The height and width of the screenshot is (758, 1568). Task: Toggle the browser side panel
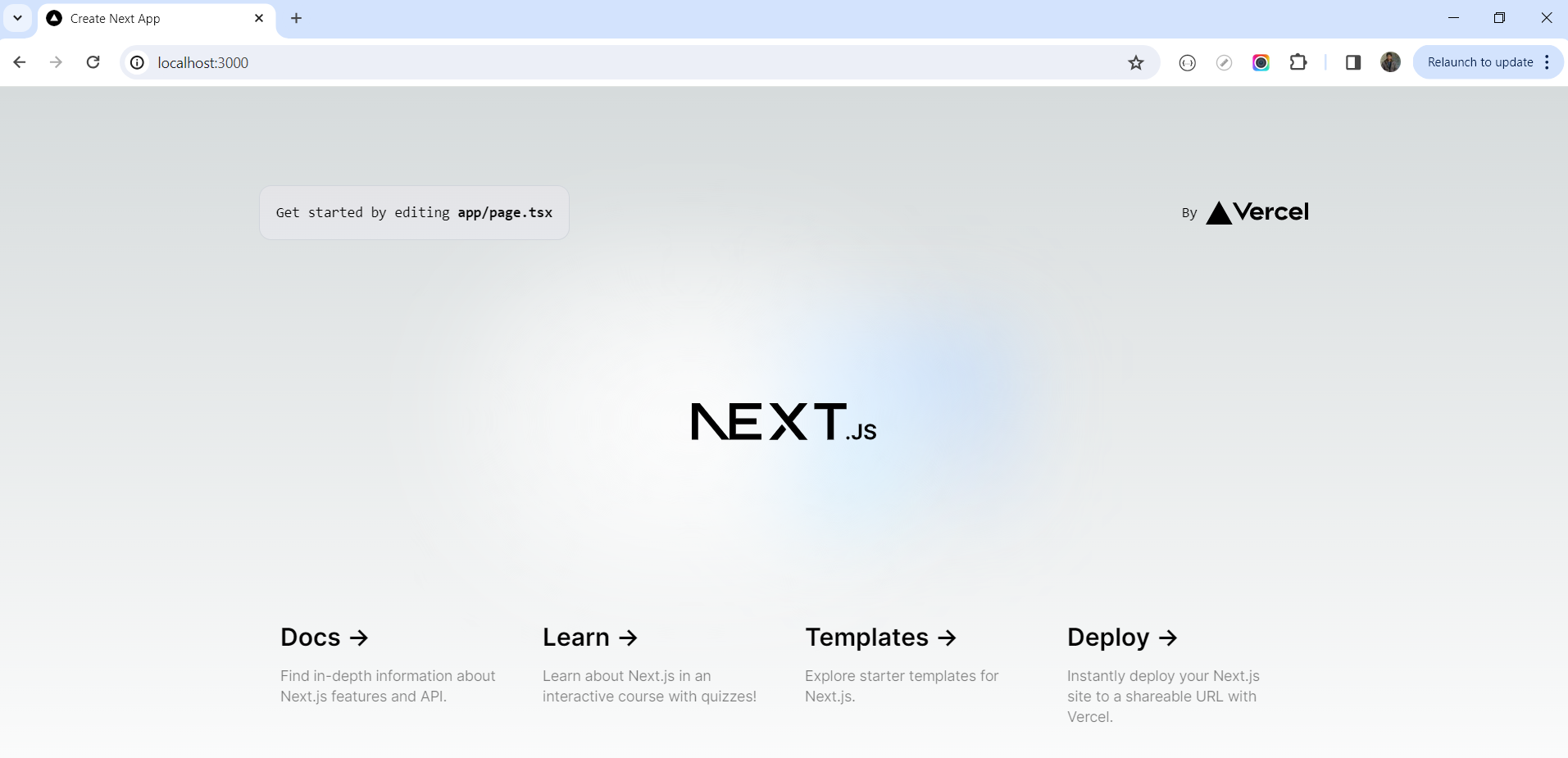point(1353,62)
